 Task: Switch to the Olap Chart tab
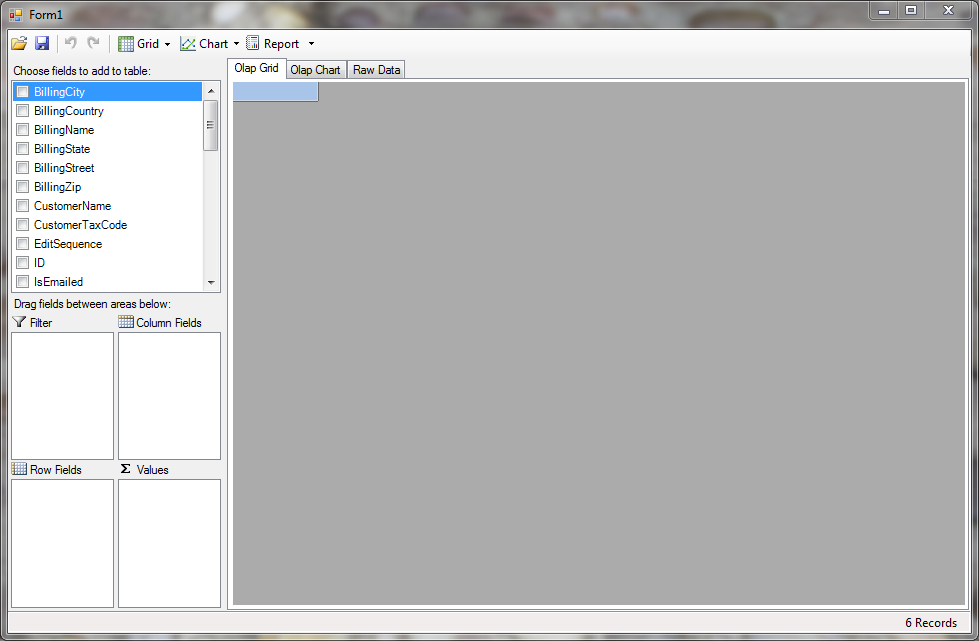pos(315,70)
